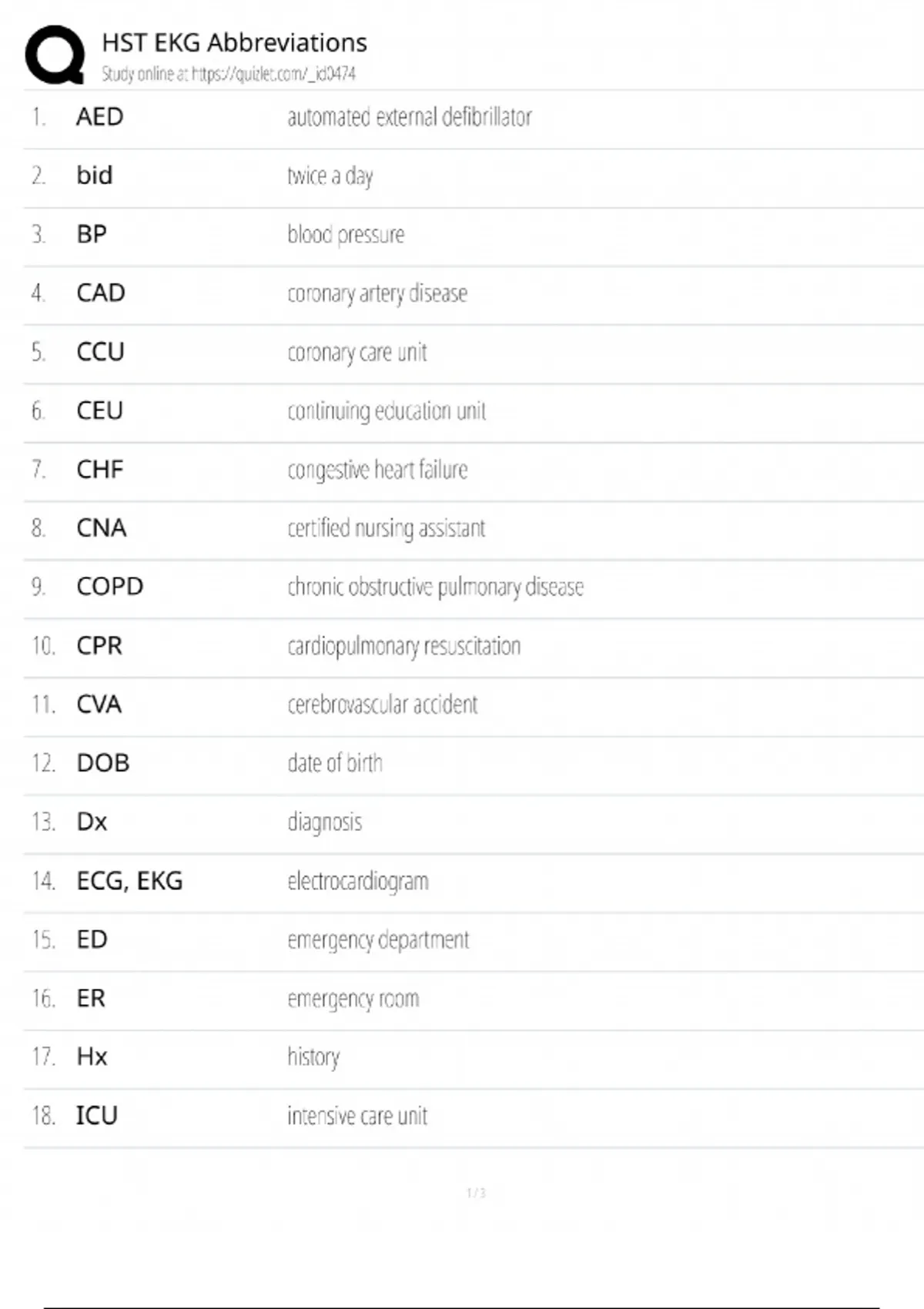Viewport: 924px width, 1309px height.
Task: Select the CVA term
Action: (99, 705)
